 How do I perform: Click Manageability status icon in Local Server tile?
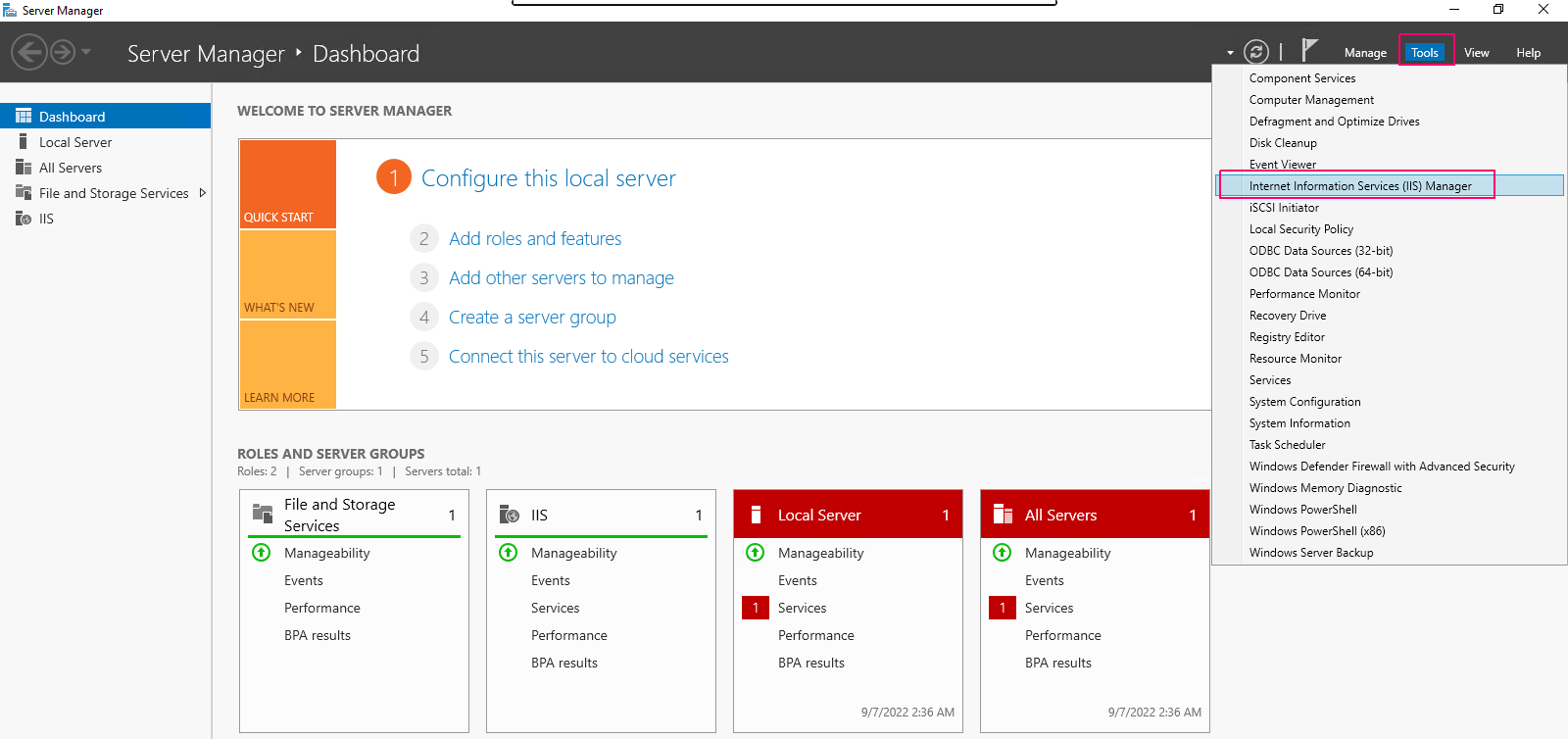(756, 553)
